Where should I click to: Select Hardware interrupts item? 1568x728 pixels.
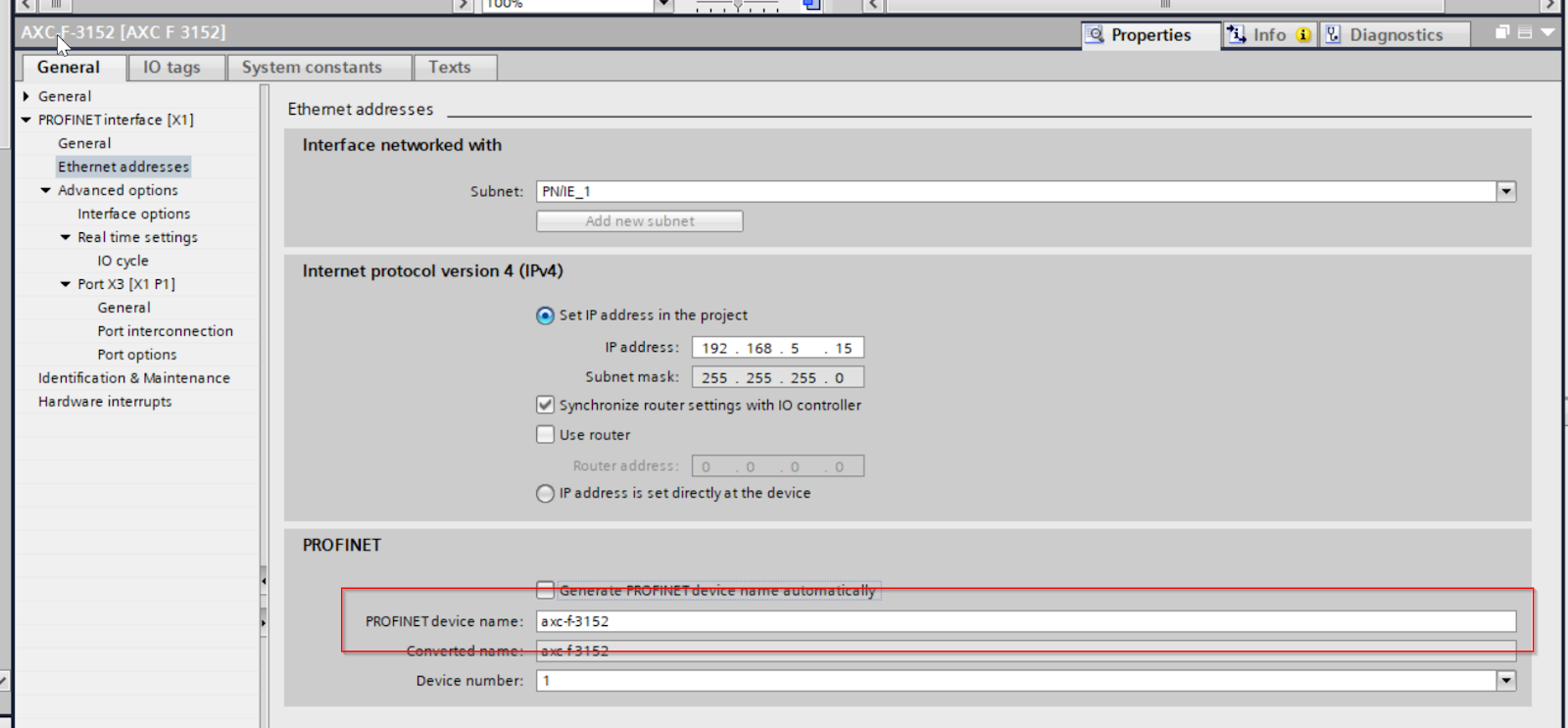click(x=105, y=402)
